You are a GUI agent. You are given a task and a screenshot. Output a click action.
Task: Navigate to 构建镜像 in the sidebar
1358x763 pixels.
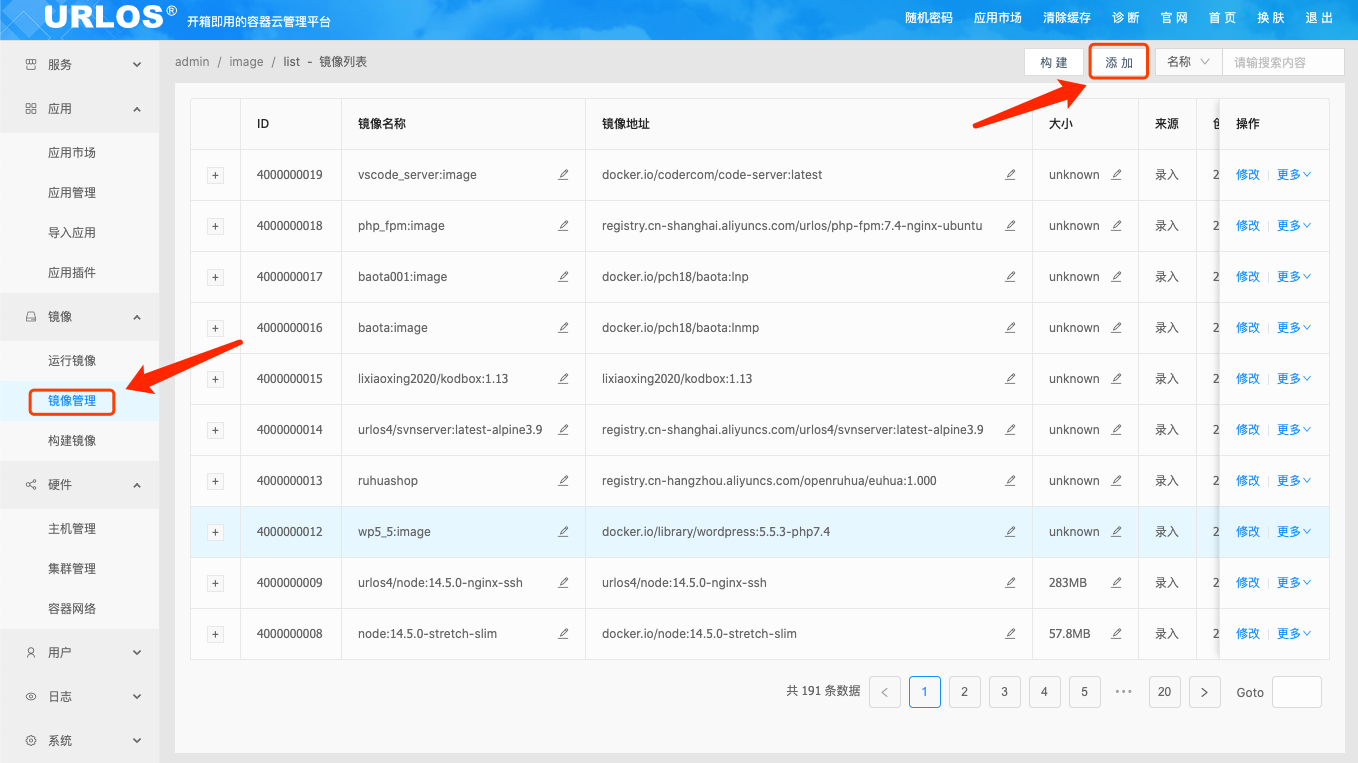(x=71, y=442)
